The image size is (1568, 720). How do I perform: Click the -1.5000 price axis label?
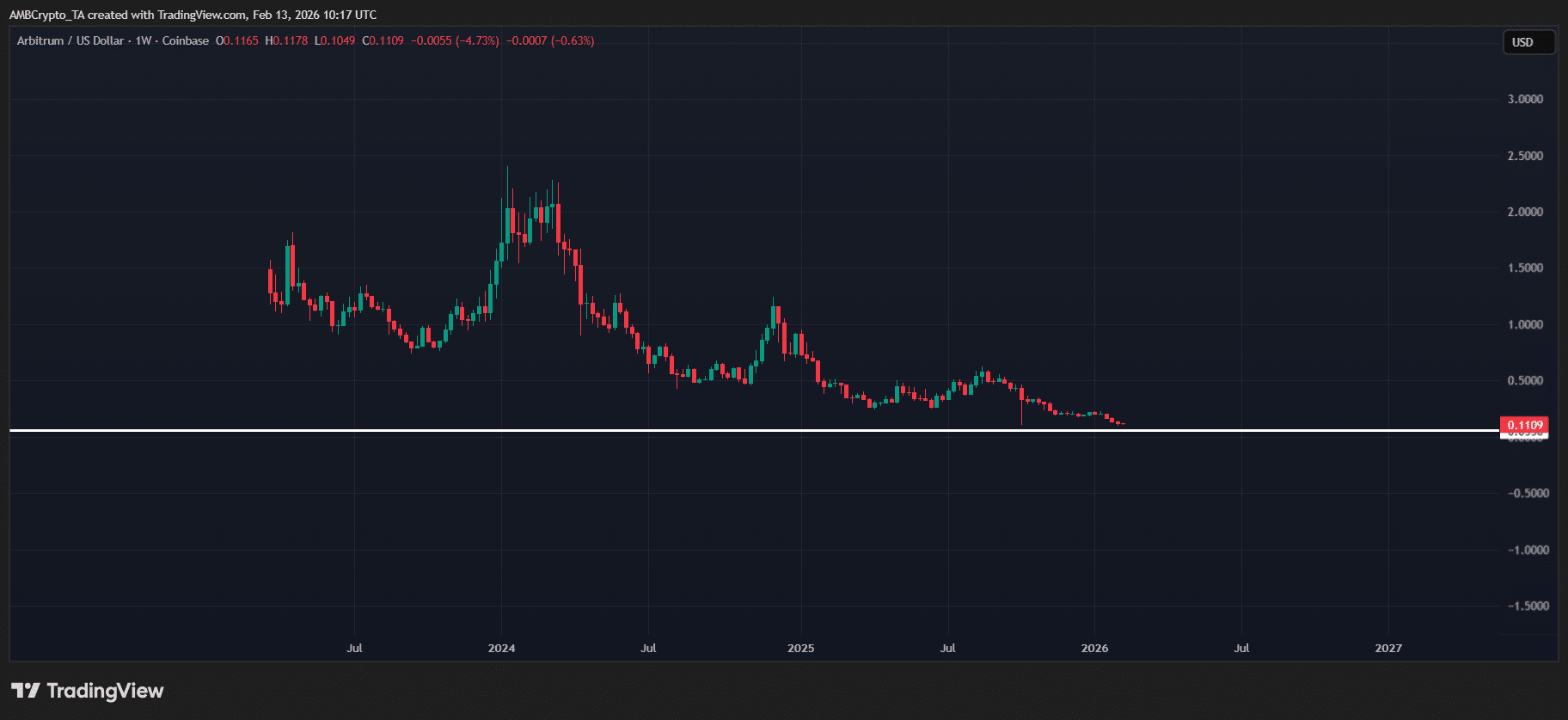1528,606
